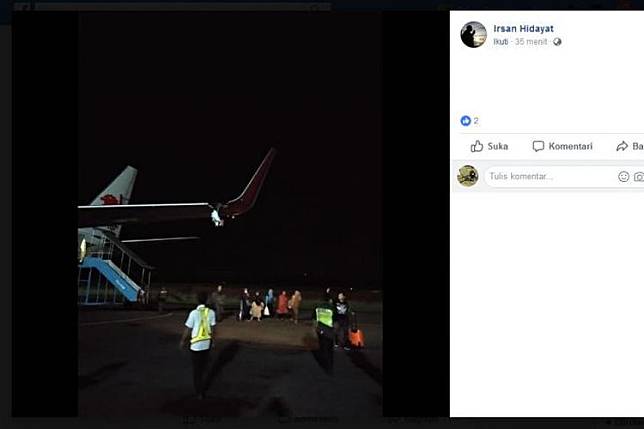Click the Komentari speech bubble icon

click(538, 146)
